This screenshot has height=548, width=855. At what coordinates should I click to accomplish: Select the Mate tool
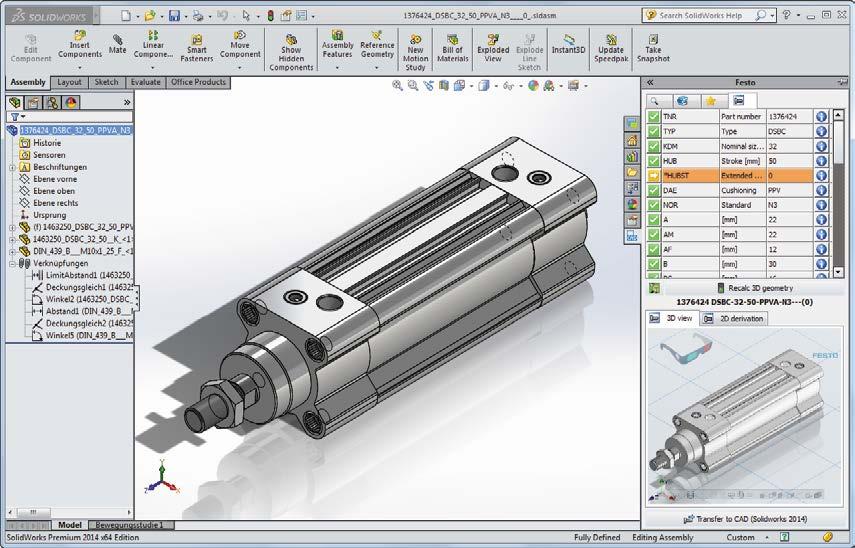pos(117,44)
